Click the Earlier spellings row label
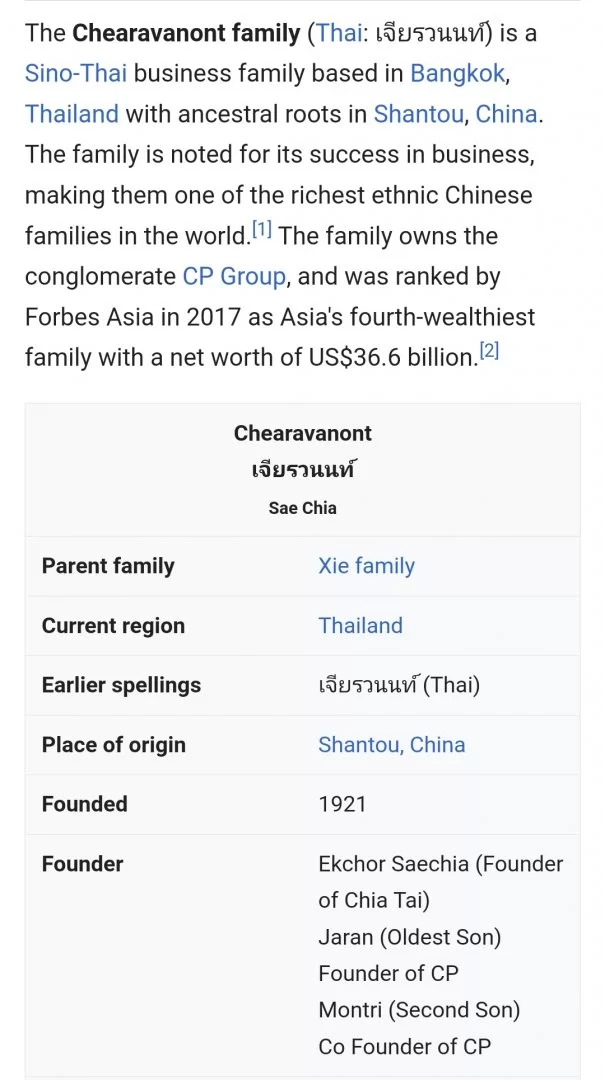Viewport: 605px width, 1080px height. (x=121, y=685)
